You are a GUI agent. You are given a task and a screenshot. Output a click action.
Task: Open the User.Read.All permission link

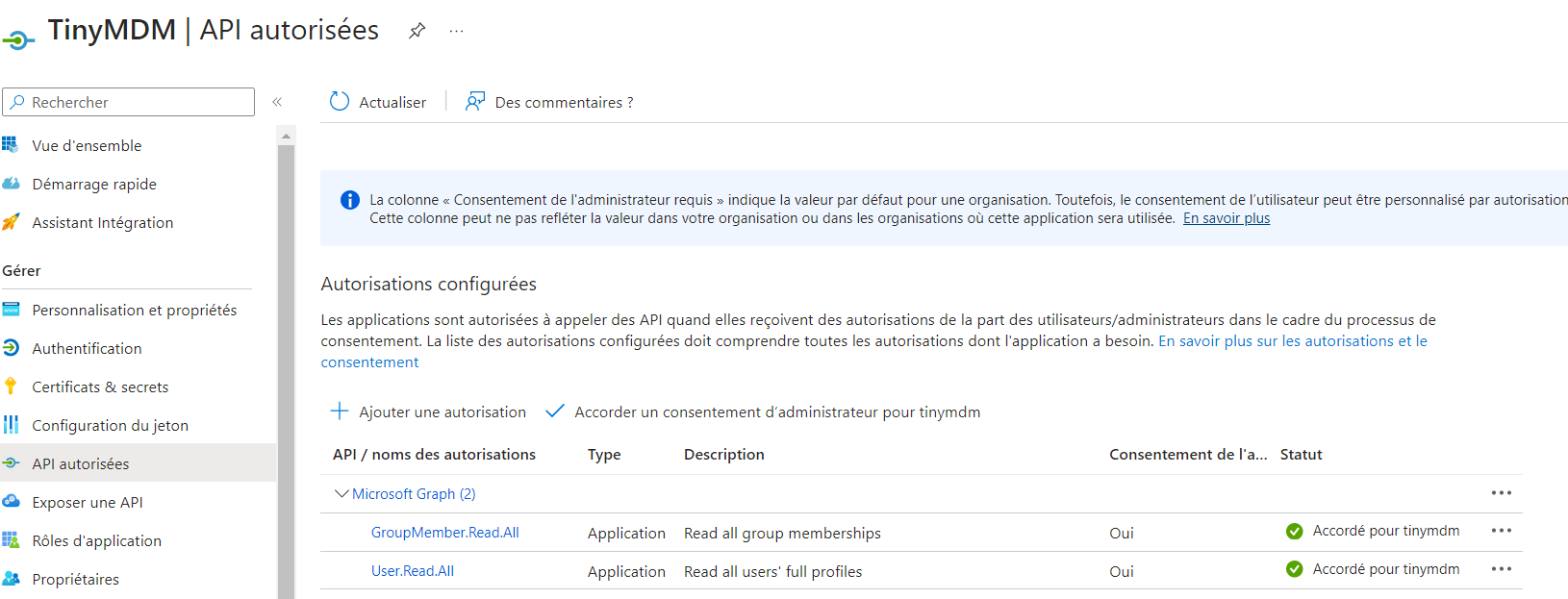pyautogui.click(x=413, y=570)
